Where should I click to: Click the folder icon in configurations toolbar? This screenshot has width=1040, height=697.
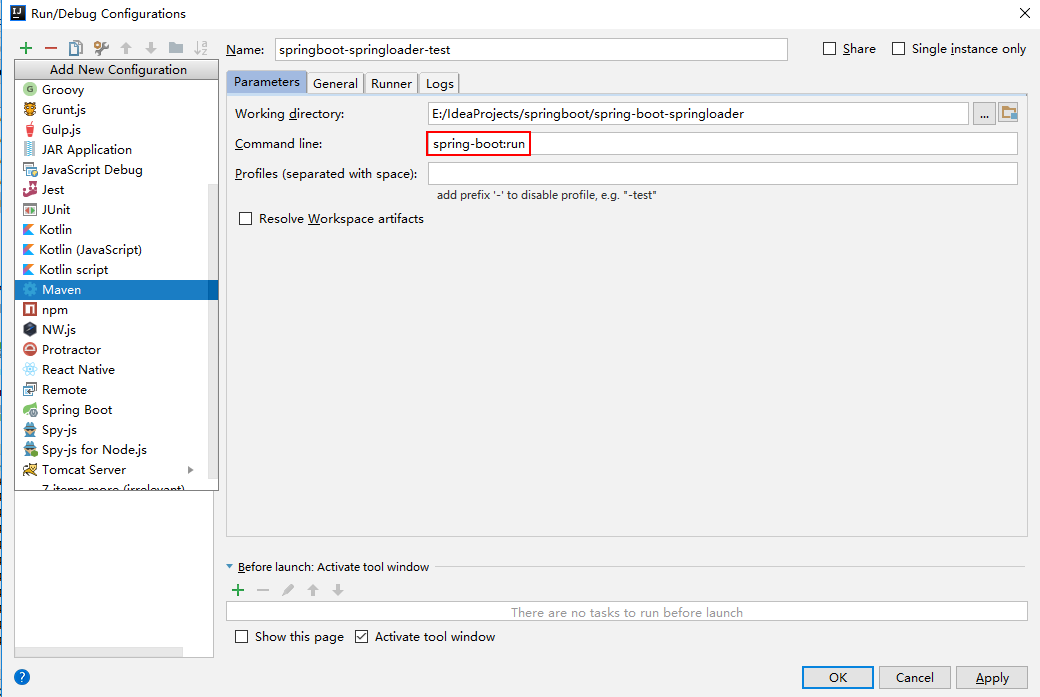point(176,48)
